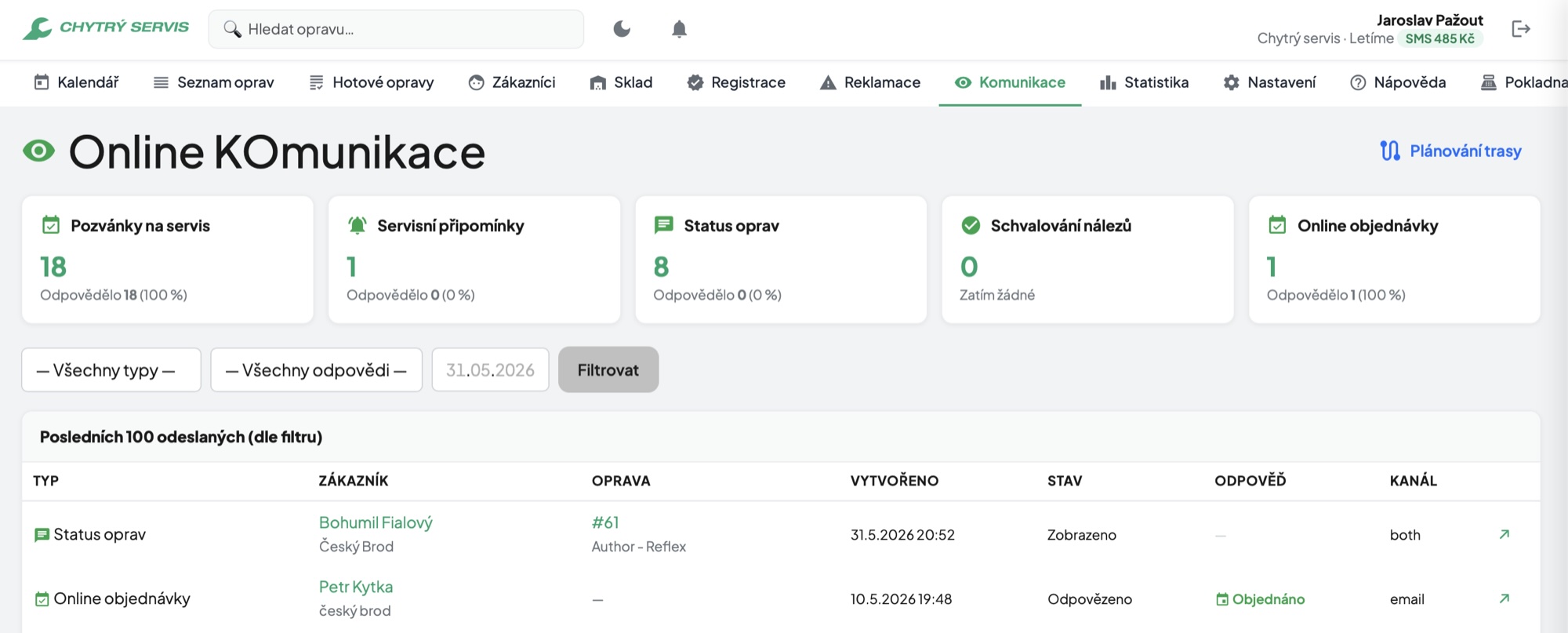Image resolution: width=1568 pixels, height=633 pixels.
Task: Open customer Bohumil Fialový
Action: pyautogui.click(x=376, y=522)
